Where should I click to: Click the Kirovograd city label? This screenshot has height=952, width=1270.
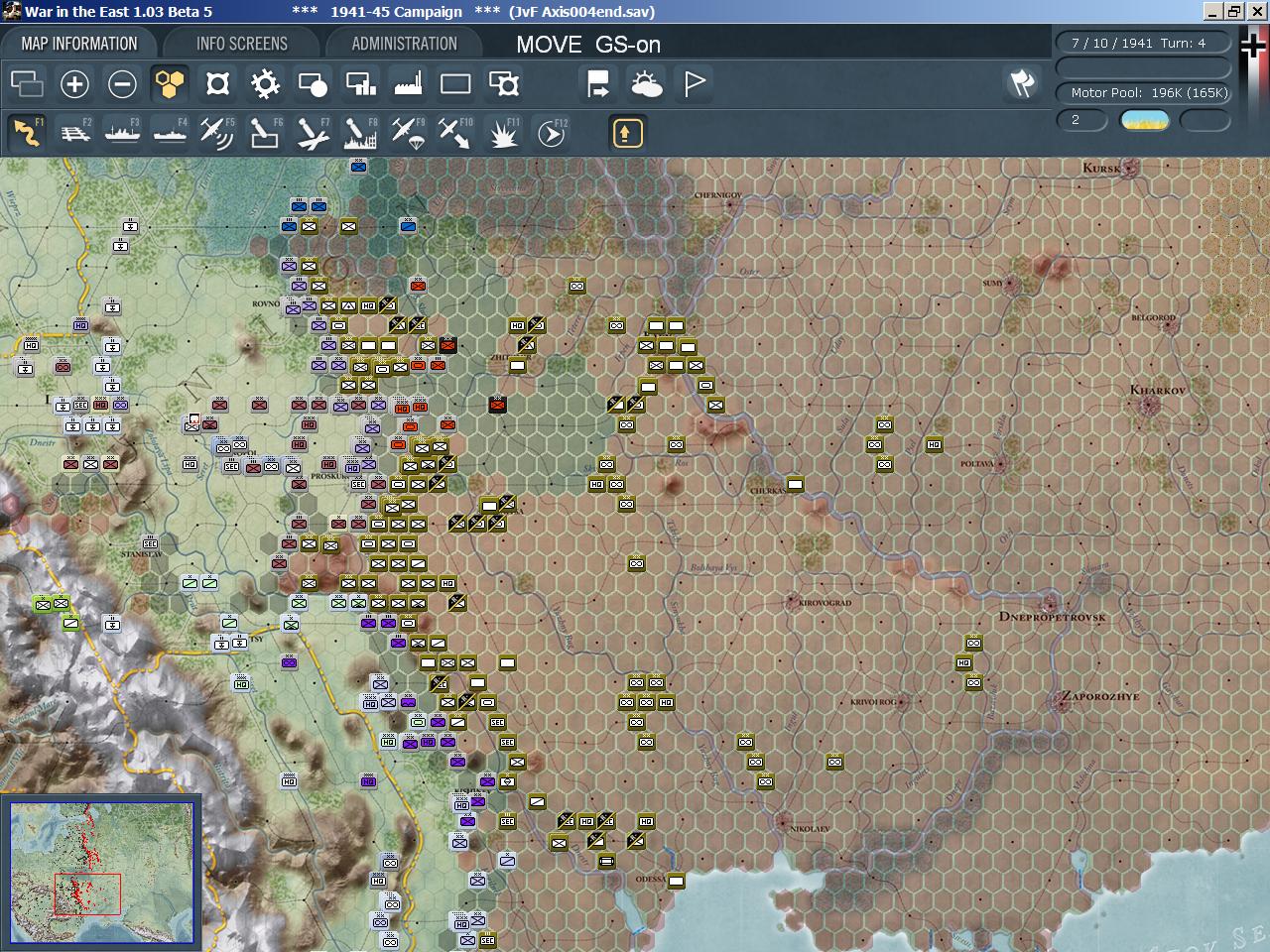point(825,602)
